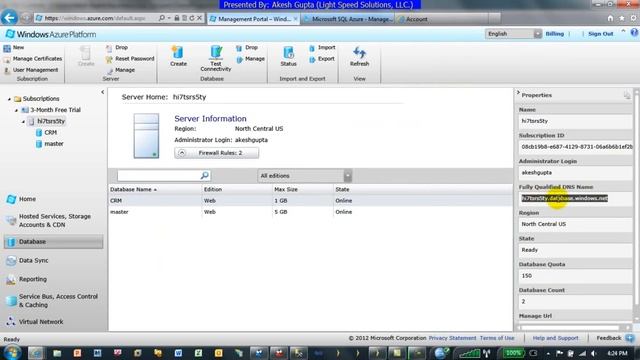Image resolution: width=640 pixels, height=360 pixels.
Task: Select the CRM database in tree
Action: 46,133
